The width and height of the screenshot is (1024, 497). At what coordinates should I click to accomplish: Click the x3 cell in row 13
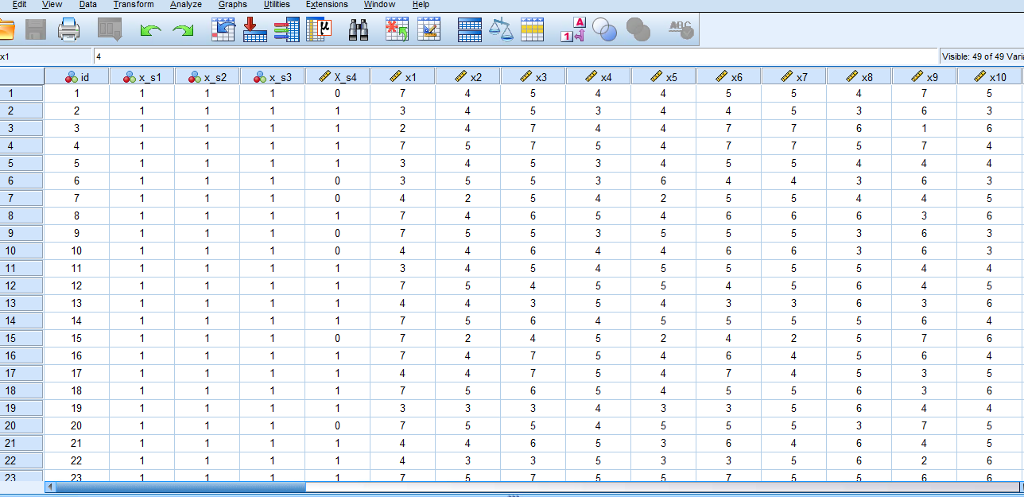pos(534,302)
